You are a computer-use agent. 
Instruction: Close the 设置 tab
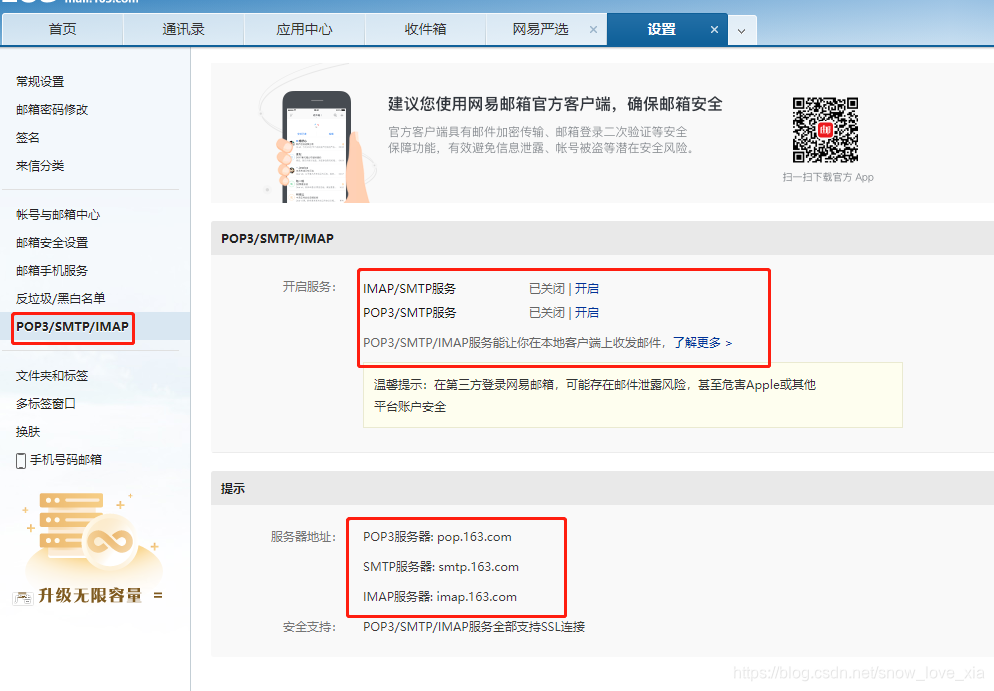tap(714, 30)
